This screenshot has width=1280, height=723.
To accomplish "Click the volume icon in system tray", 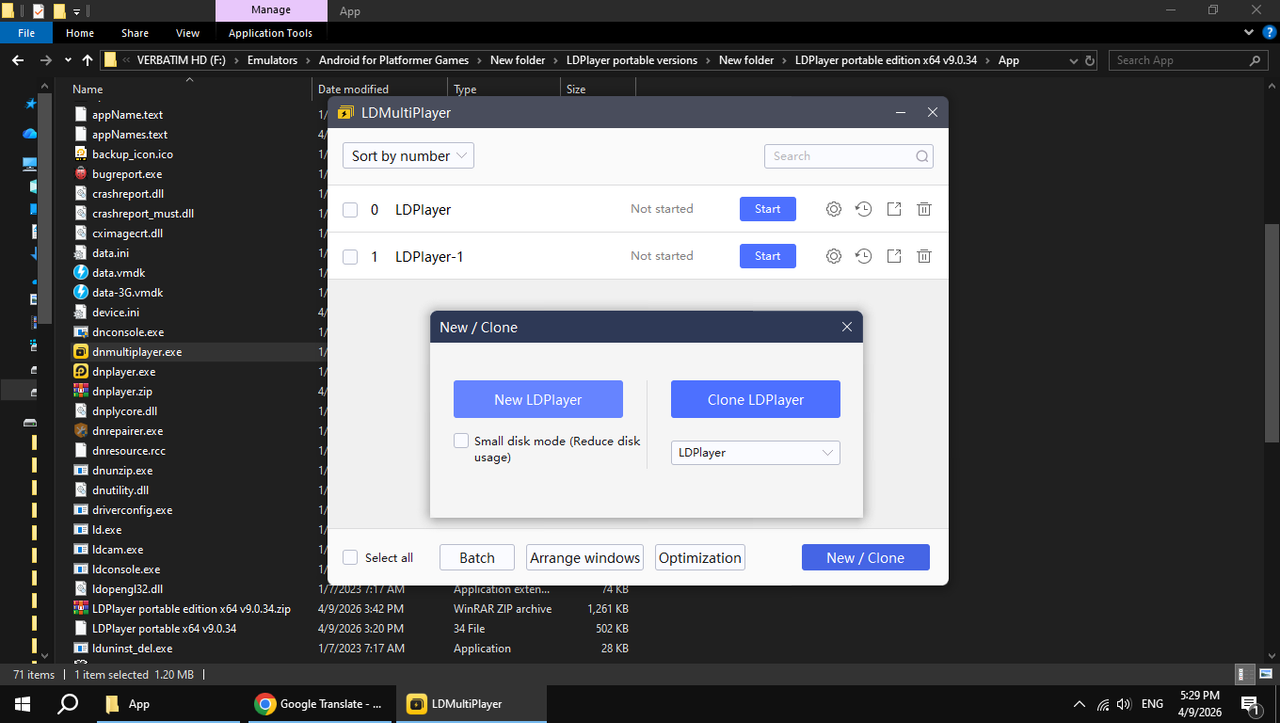I will pyautogui.click(x=1124, y=704).
